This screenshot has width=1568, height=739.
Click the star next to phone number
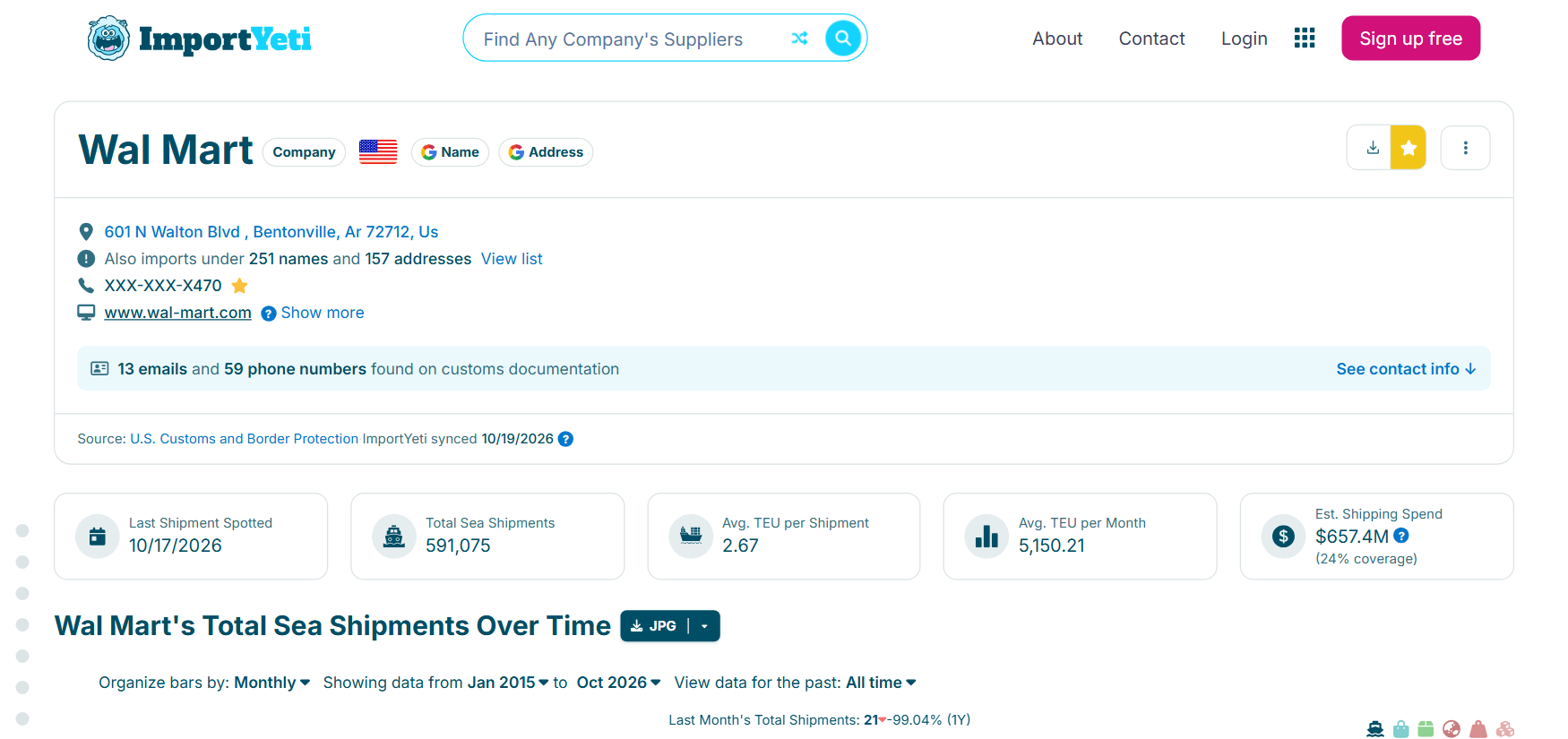(239, 286)
